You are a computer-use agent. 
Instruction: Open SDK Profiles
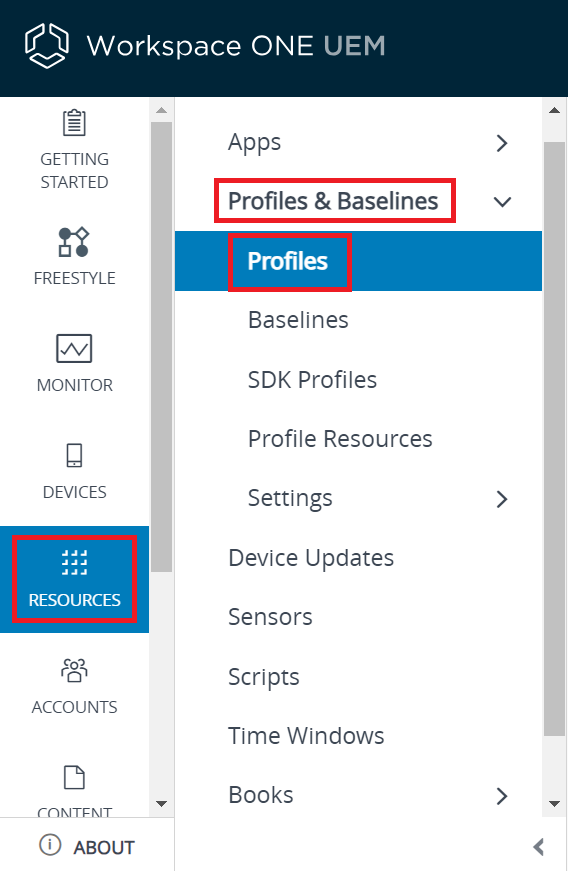click(312, 380)
